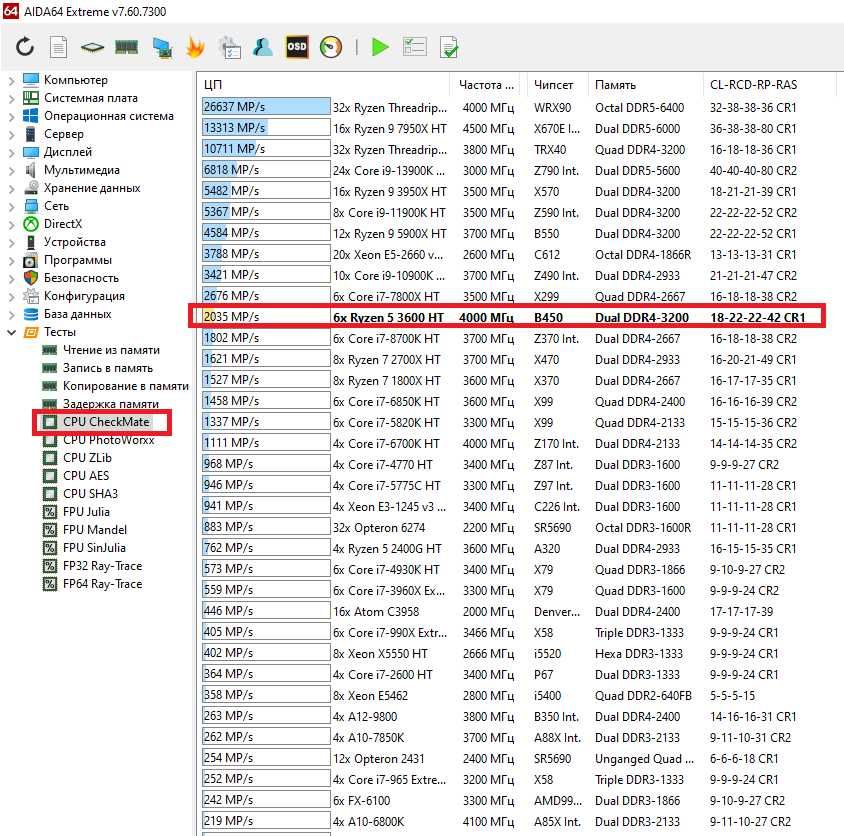844x836 pixels.
Task: Select CPU ZLib test
Action: pyautogui.click(x=87, y=458)
